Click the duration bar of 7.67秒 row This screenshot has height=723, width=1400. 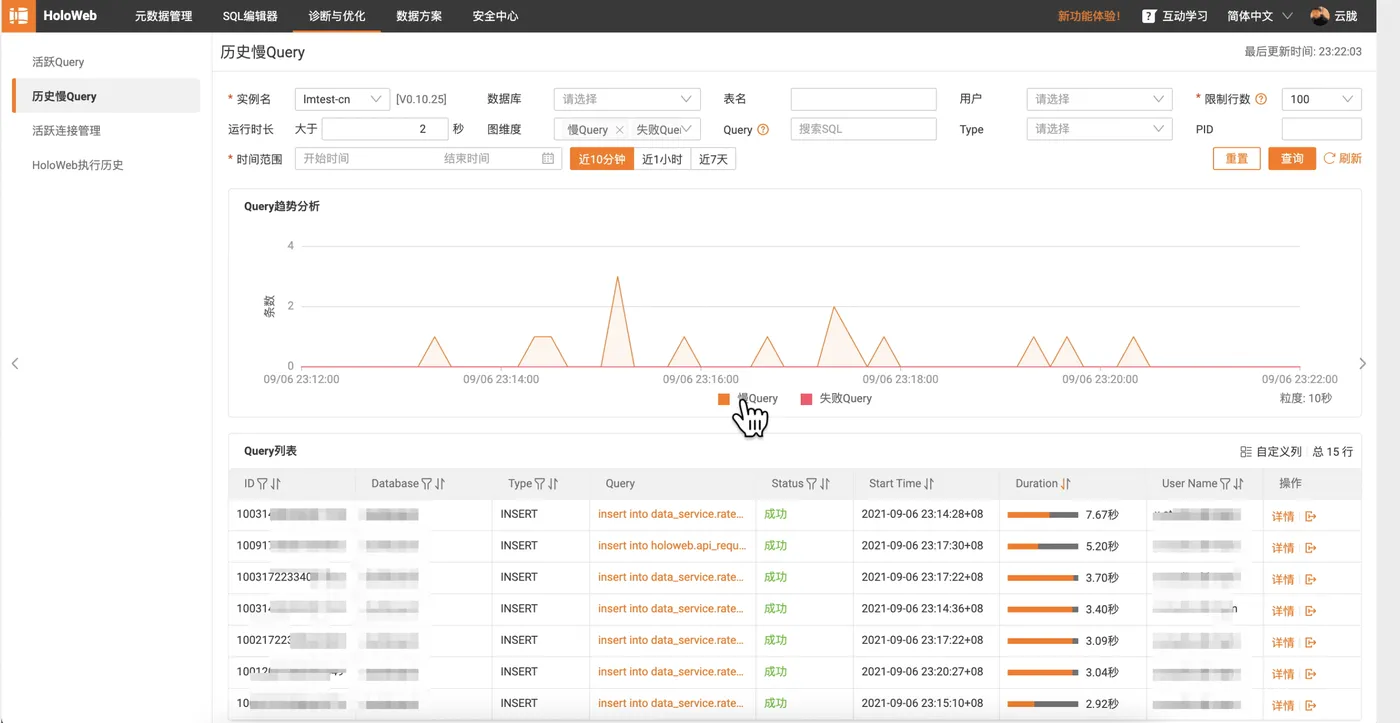coord(1043,515)
